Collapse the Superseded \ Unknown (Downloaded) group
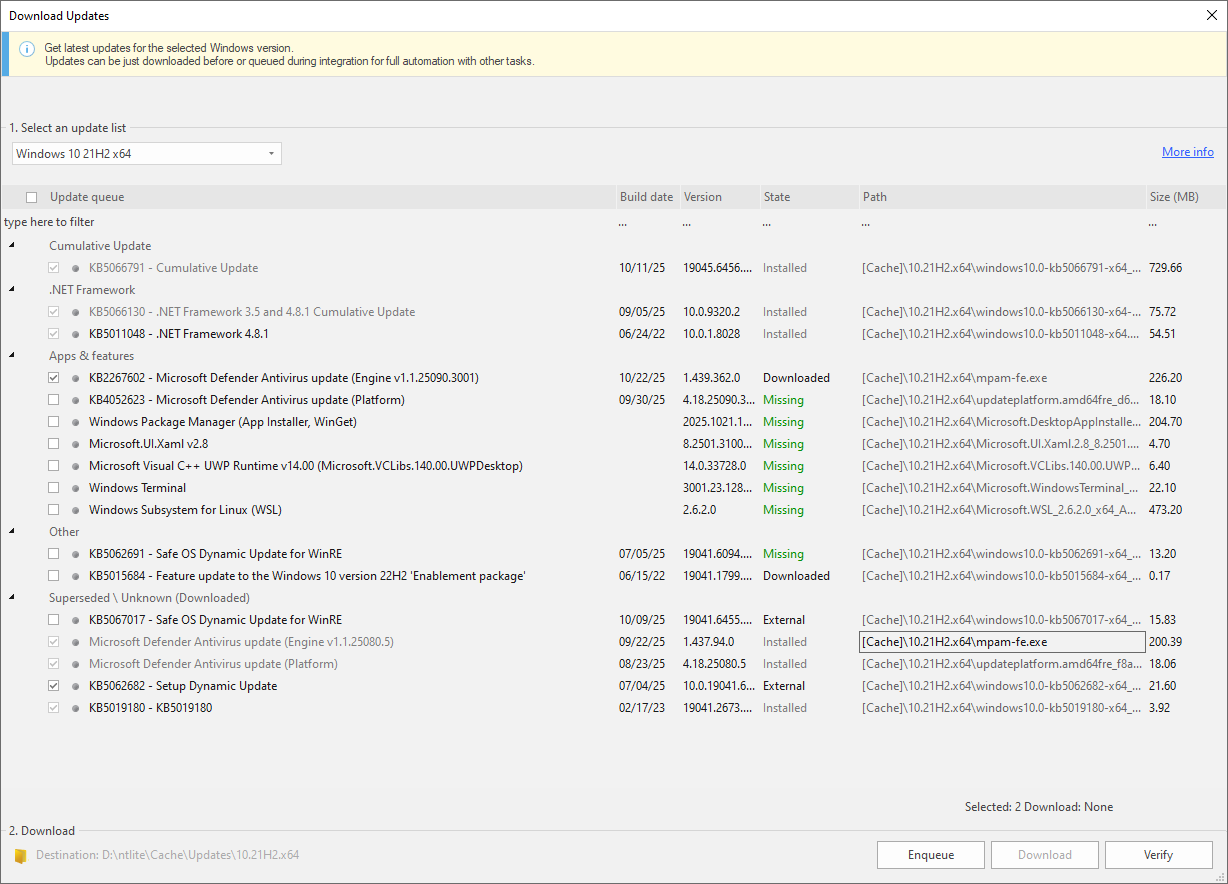This screenshot has width=1228, height=884. coord(12,598)
